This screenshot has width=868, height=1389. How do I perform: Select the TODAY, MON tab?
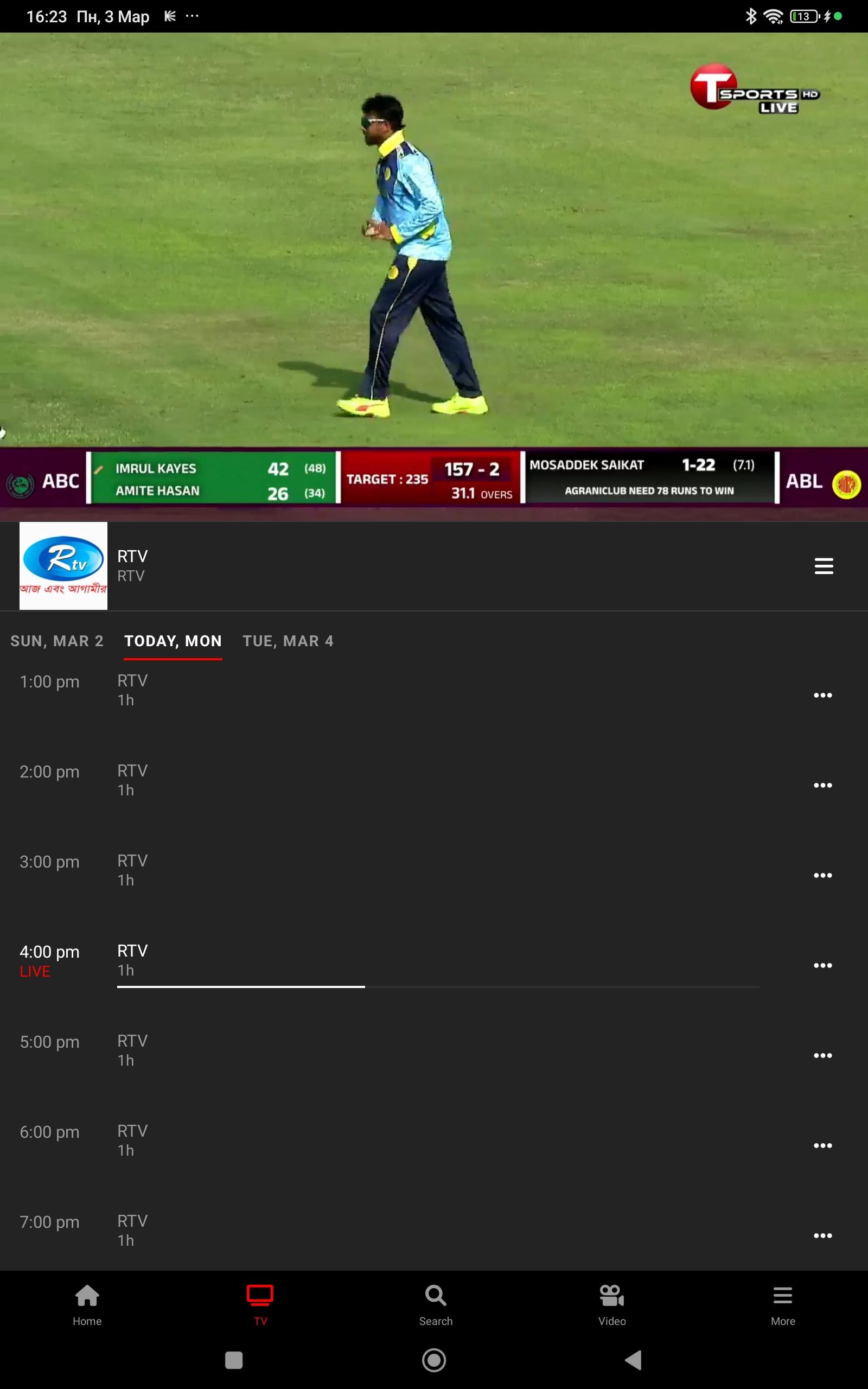[173, 641]
